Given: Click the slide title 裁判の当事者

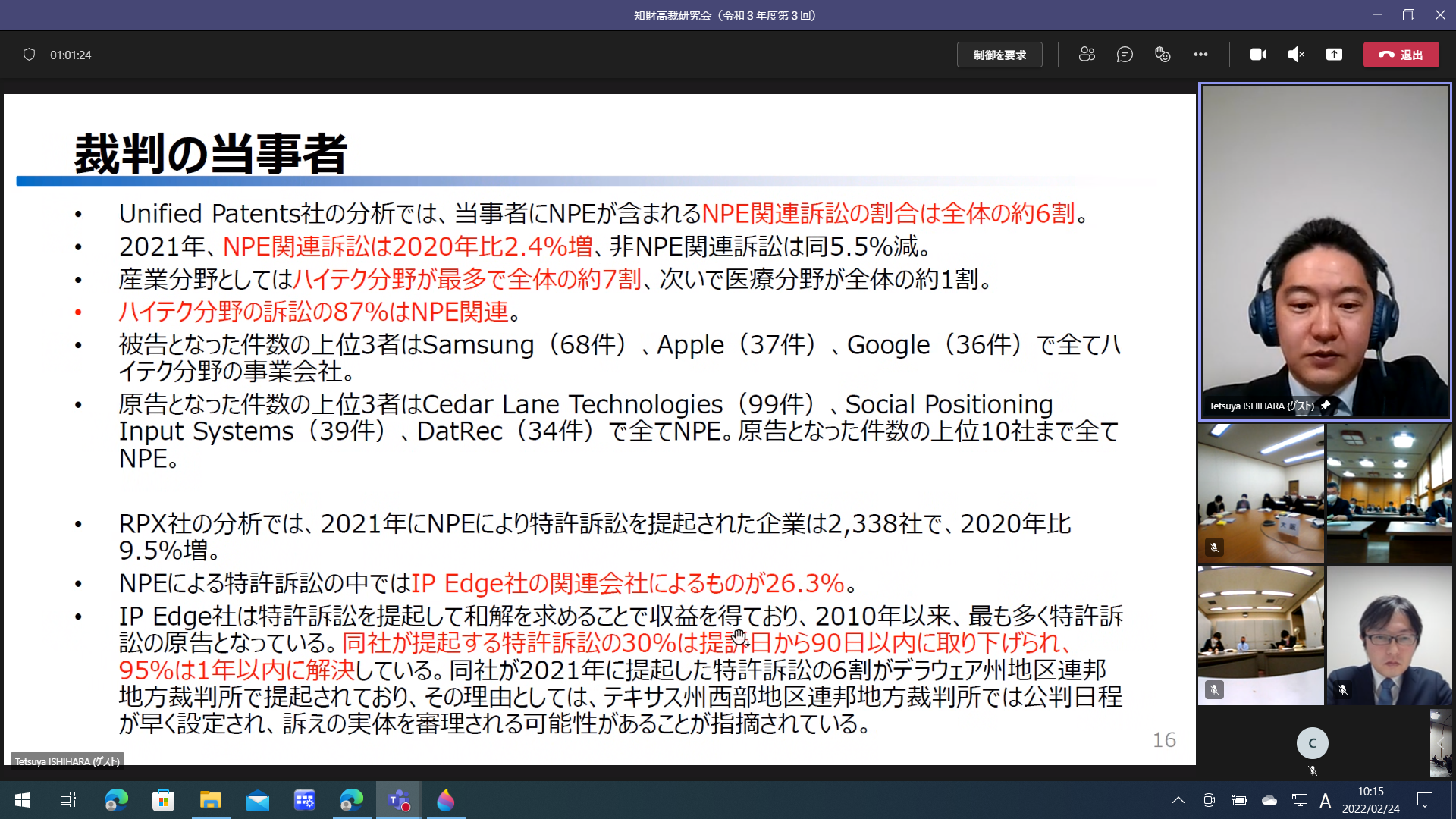Looking at the screenshot, I should coord(211,154).
